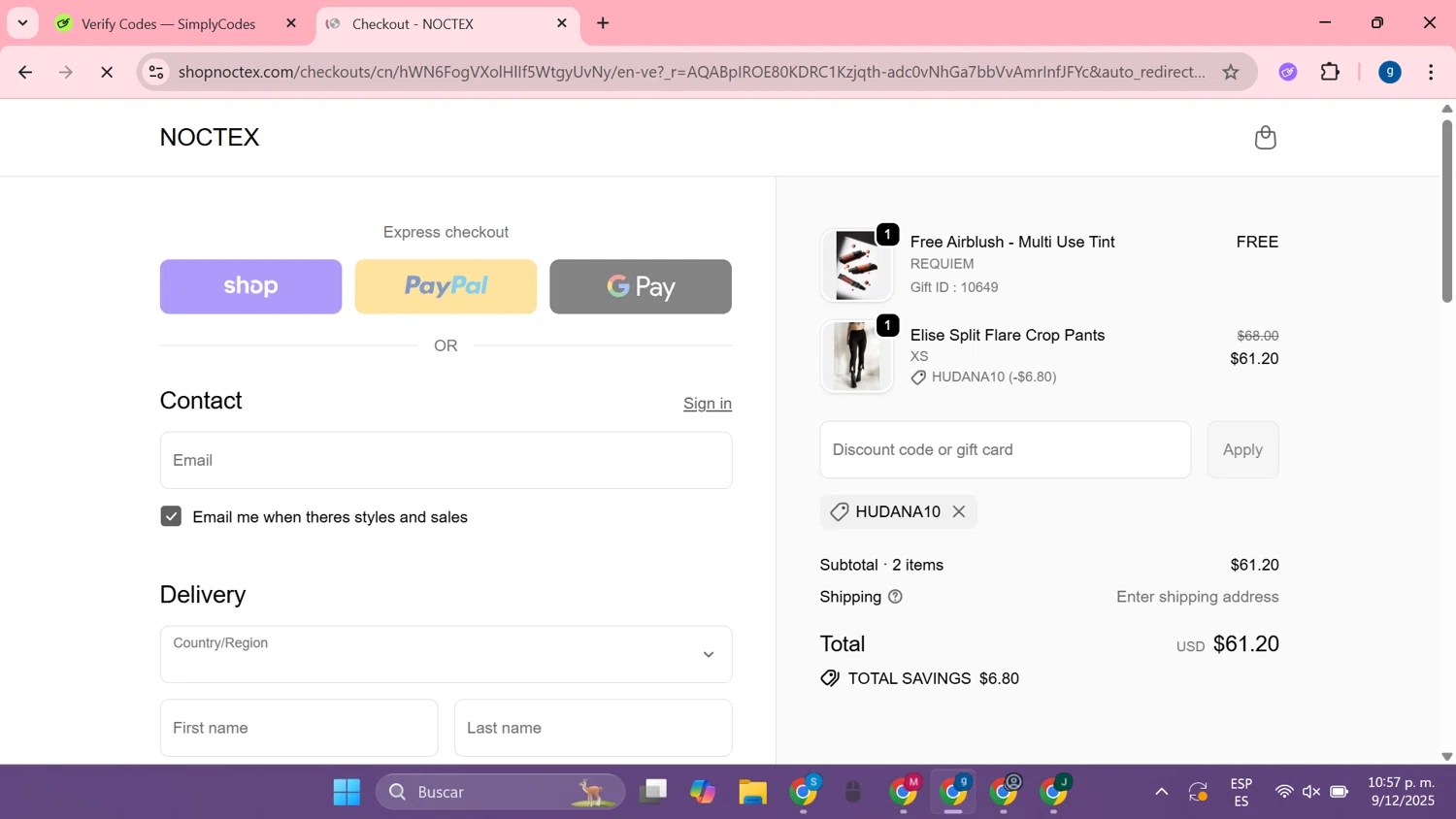Uncheck Email me when theres styles and sales

pos(171,516)
